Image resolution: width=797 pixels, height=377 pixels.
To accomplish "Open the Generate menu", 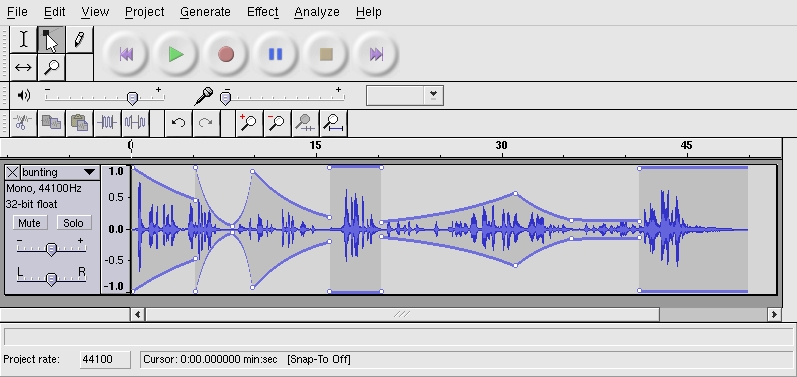I will coord(205,12).
